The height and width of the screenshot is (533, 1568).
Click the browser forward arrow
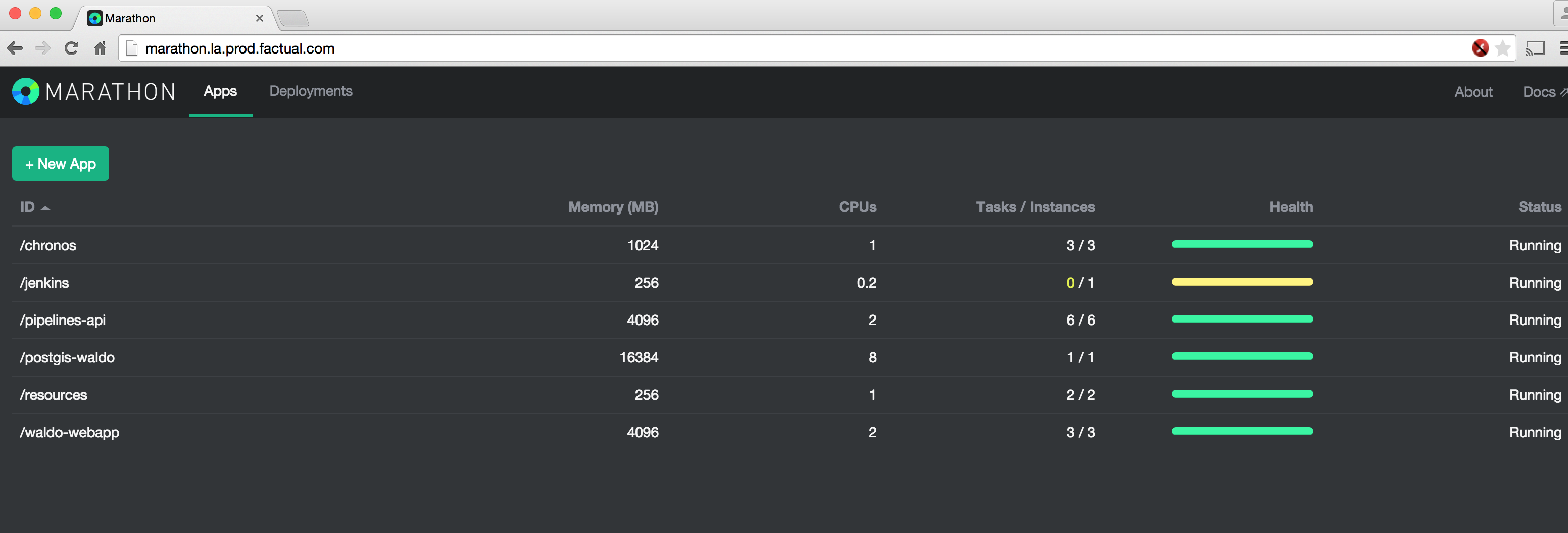point(42,48)
